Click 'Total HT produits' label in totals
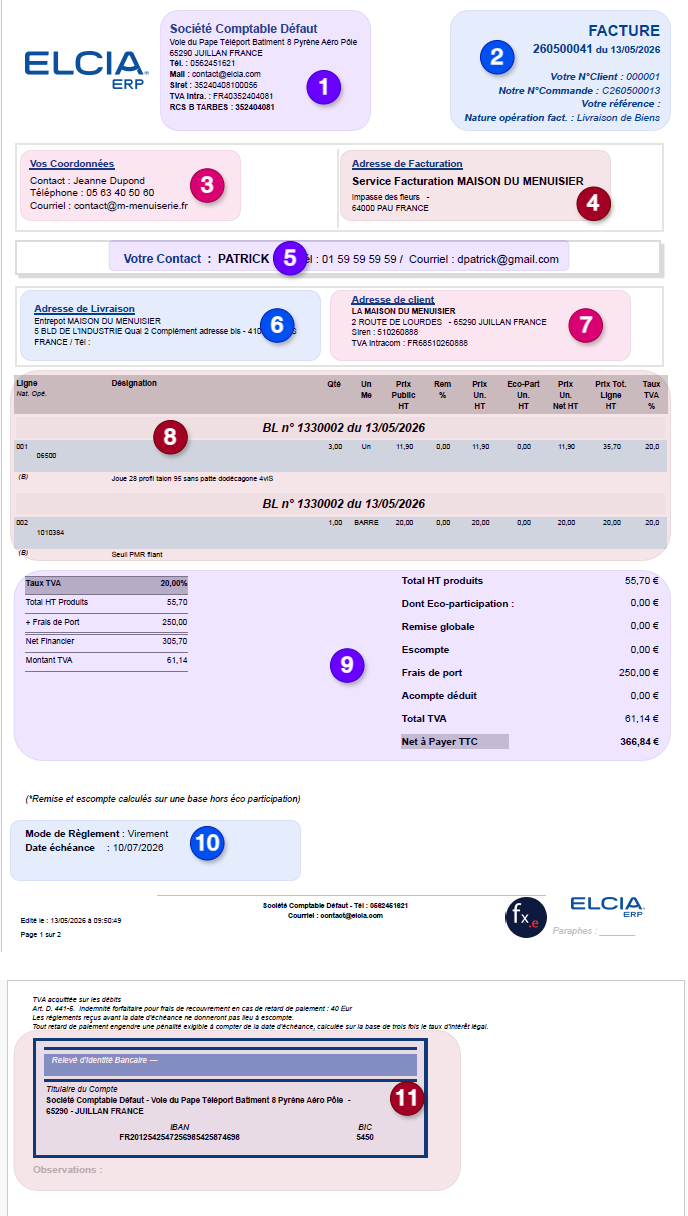The height and width of the screenshot is (1216, 688). 442,580
